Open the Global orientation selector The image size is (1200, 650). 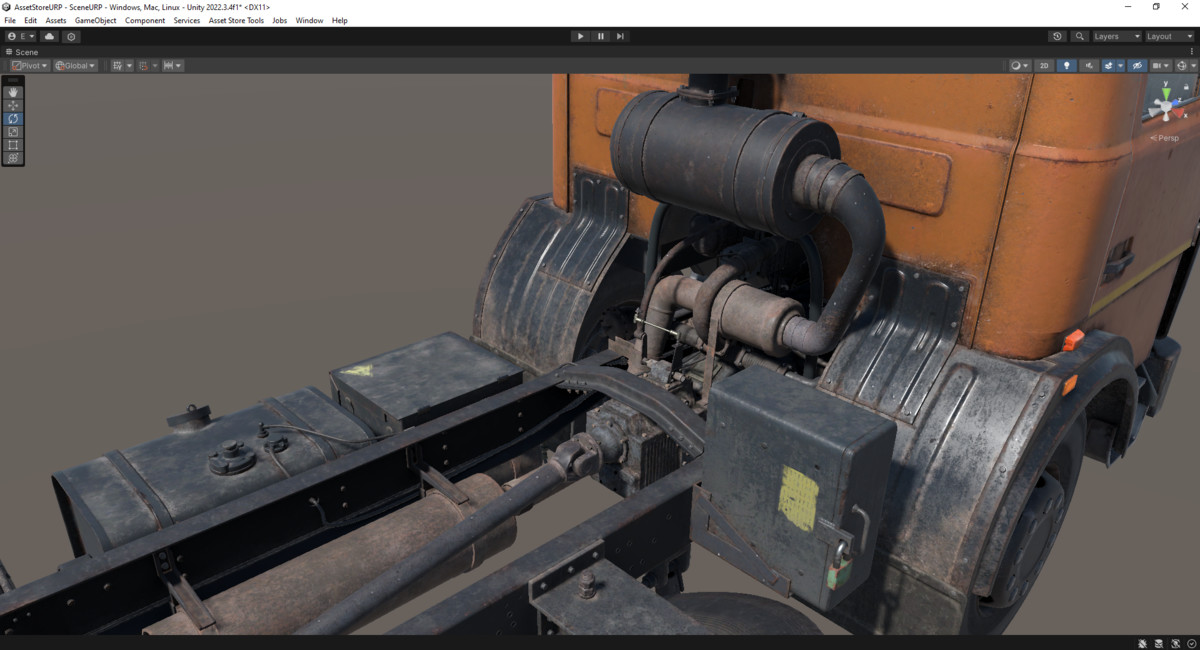click(73, 65)
